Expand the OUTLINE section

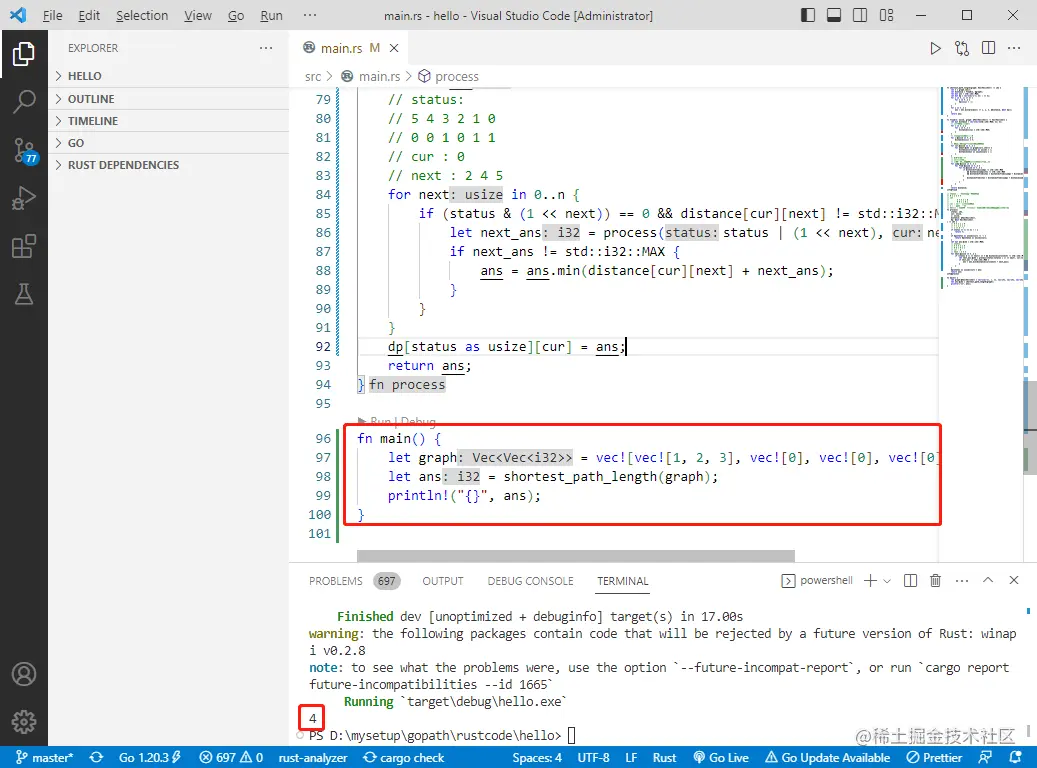point(169,99)
